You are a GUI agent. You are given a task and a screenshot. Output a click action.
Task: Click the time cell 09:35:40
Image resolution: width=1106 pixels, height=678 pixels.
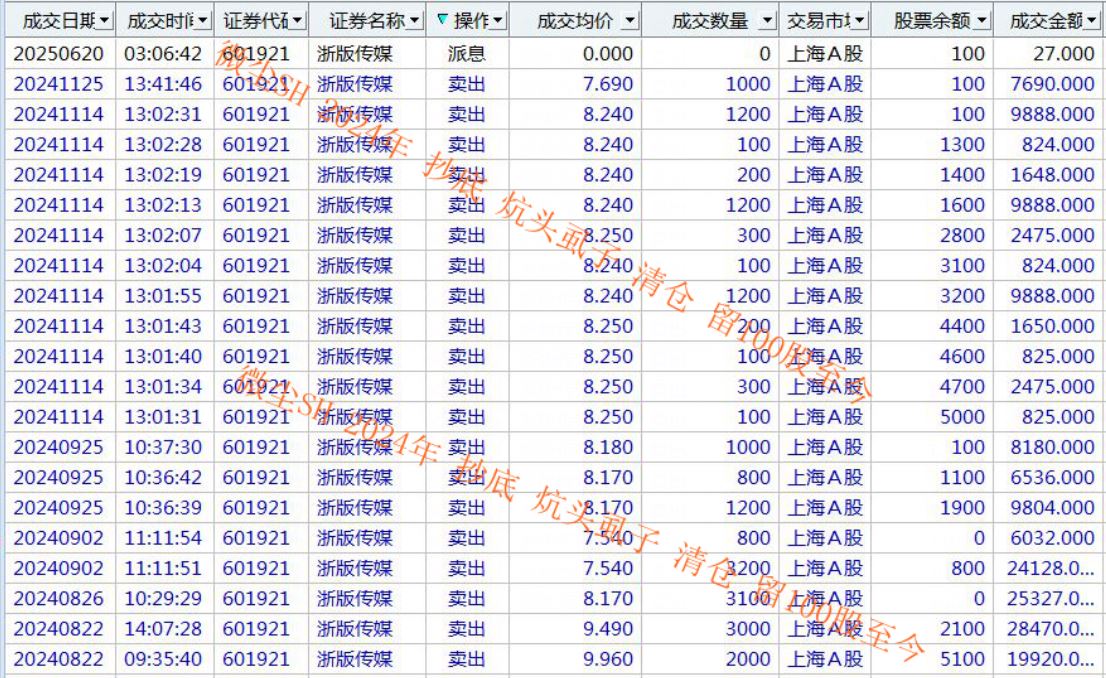(163, 659)
